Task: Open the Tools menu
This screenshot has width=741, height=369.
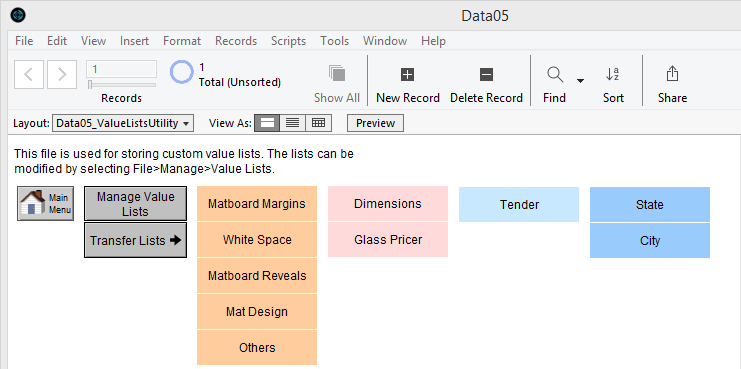Action: (335, 41)
